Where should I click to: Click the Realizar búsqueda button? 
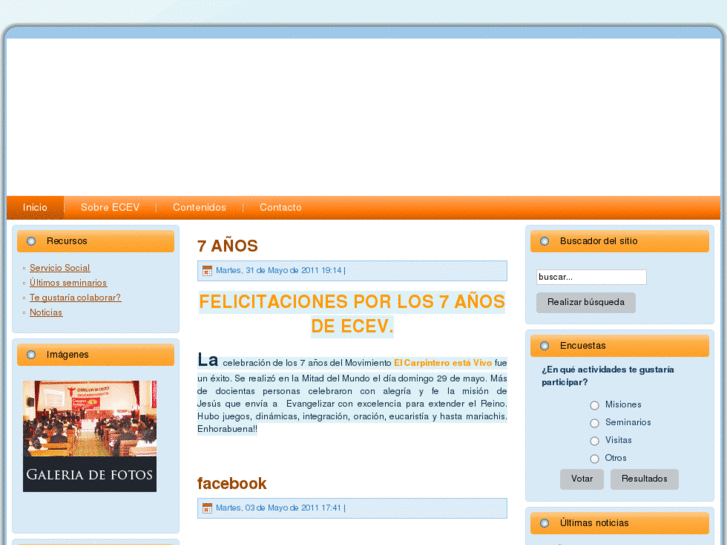[x=586, y=302]
